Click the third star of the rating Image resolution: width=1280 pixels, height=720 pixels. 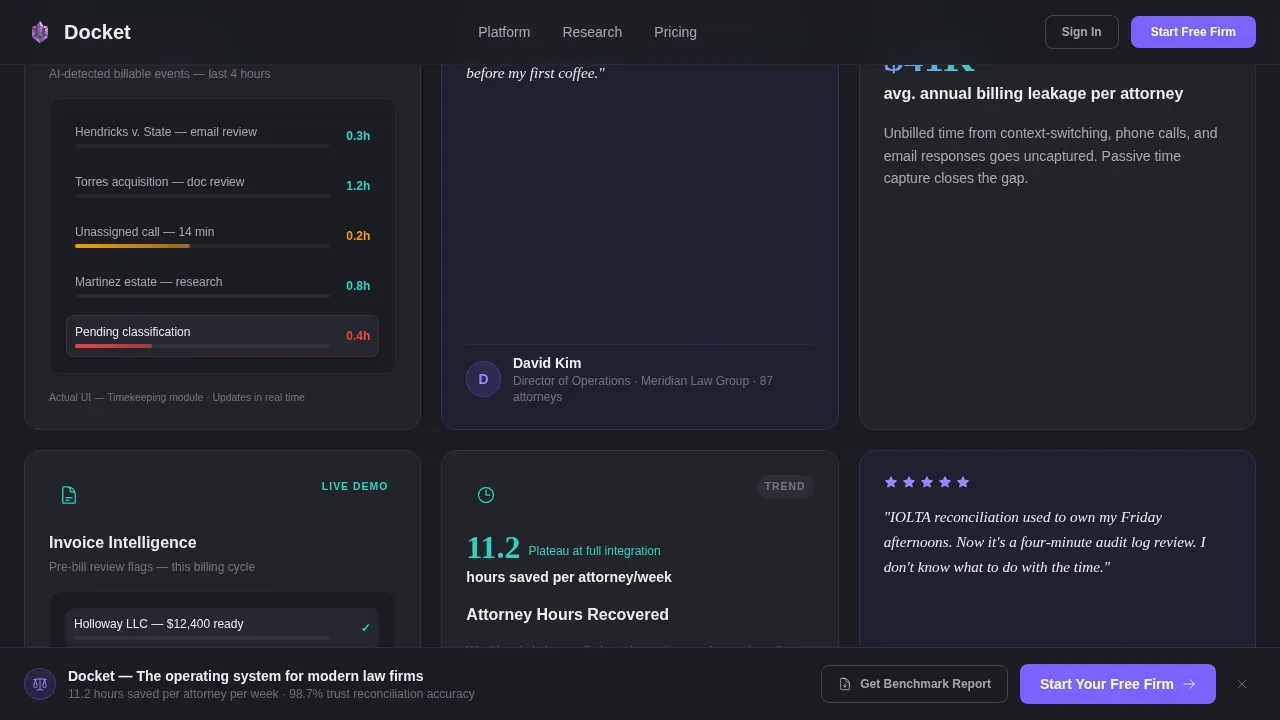click(x=927, y=482)
